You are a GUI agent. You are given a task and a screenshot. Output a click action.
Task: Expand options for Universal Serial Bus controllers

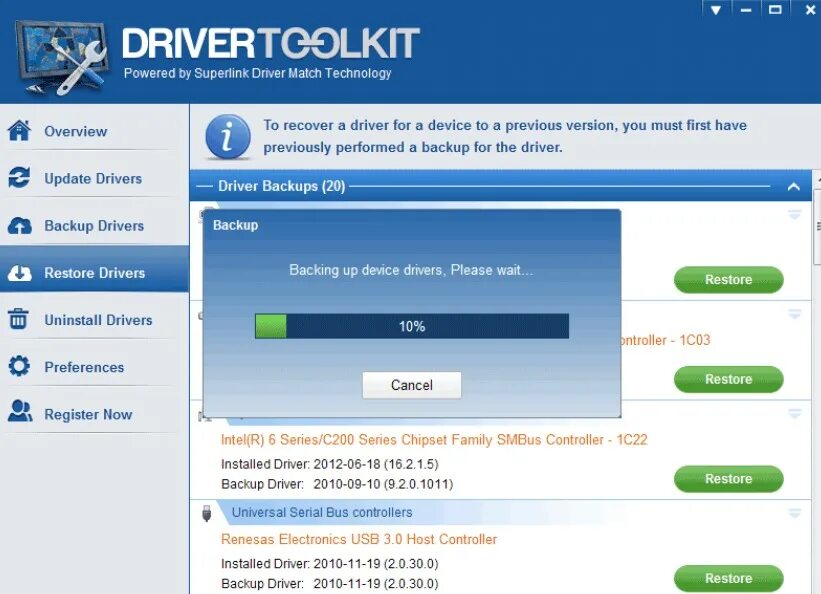(794, 513)
